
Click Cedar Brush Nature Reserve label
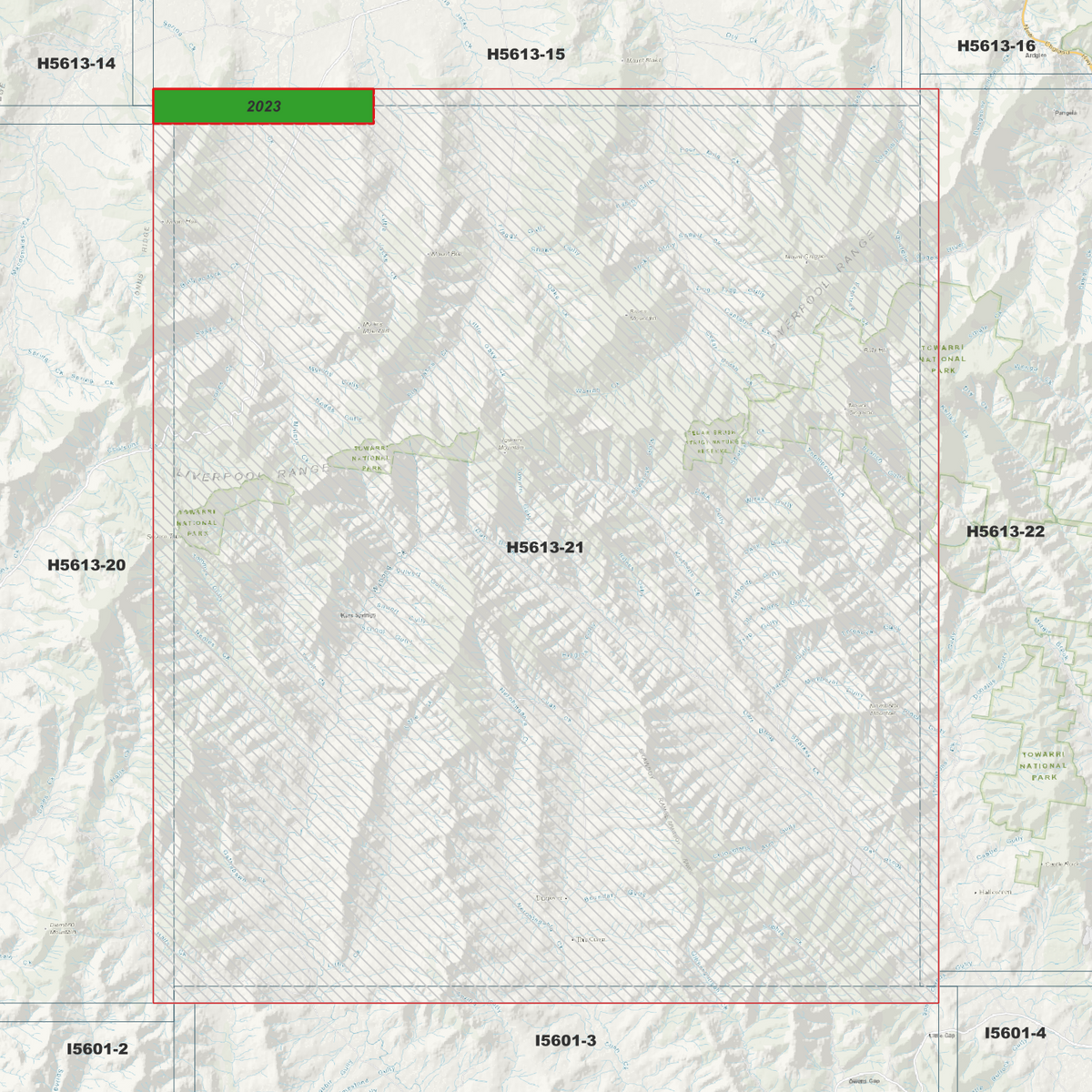click(x=713, y=442)
